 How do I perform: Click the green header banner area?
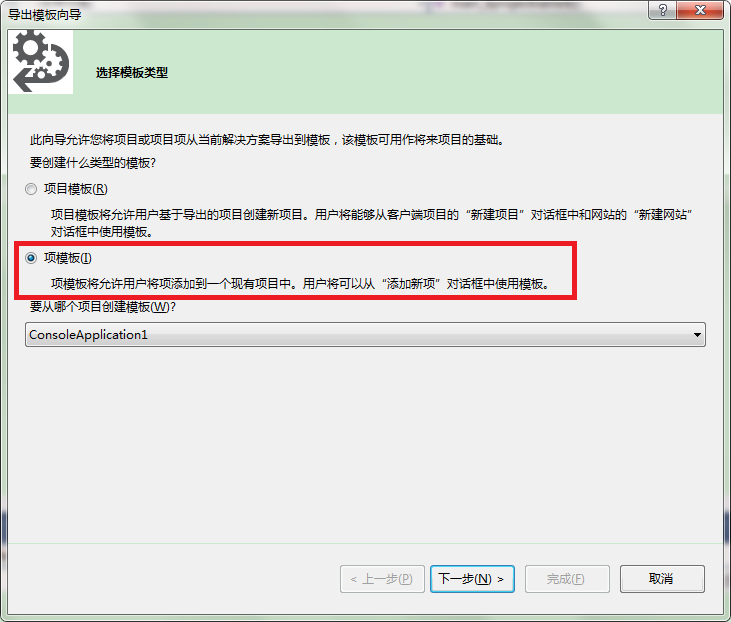pos(396,72)
